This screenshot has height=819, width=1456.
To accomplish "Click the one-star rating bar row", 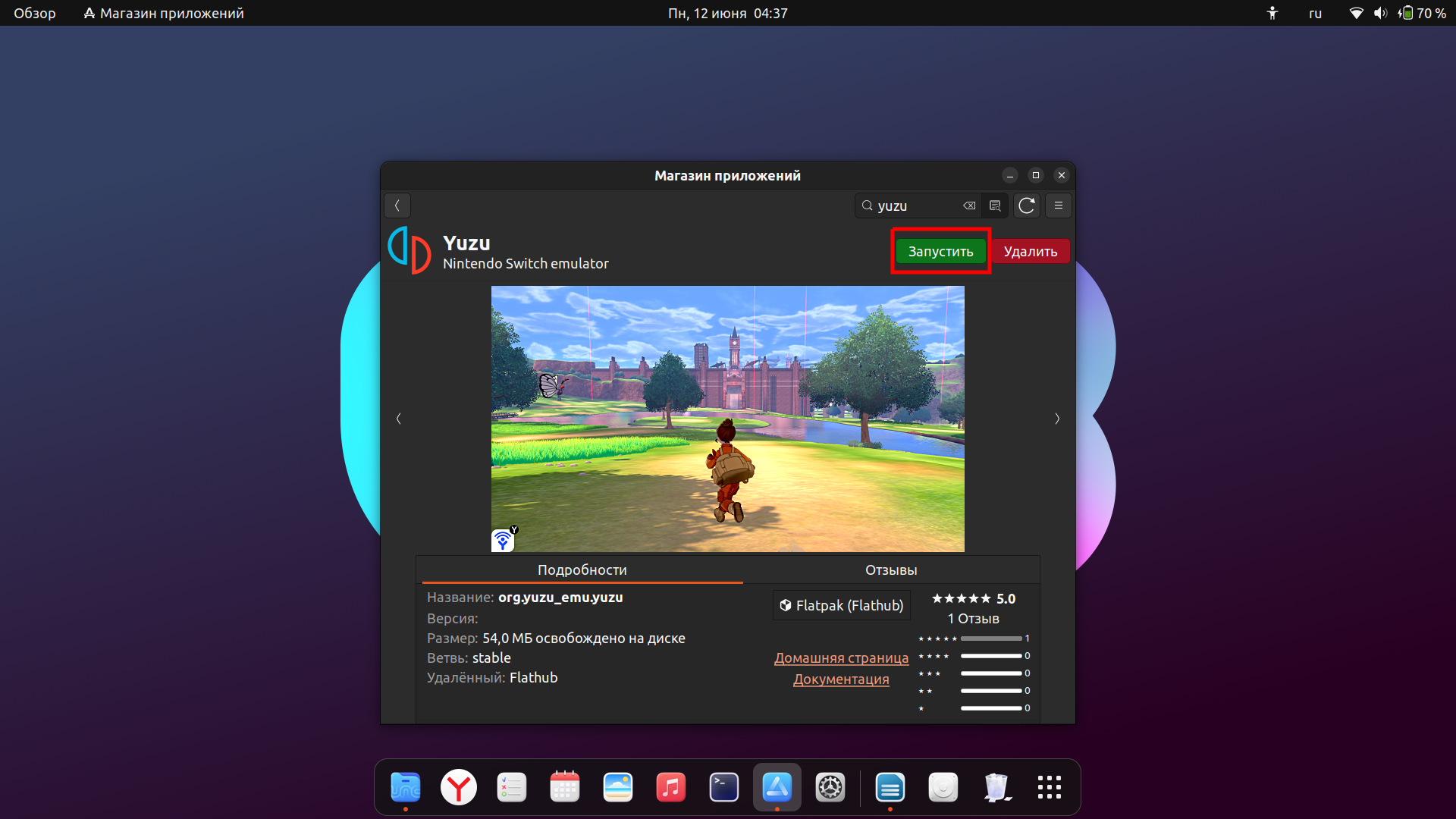I will 974,708.
